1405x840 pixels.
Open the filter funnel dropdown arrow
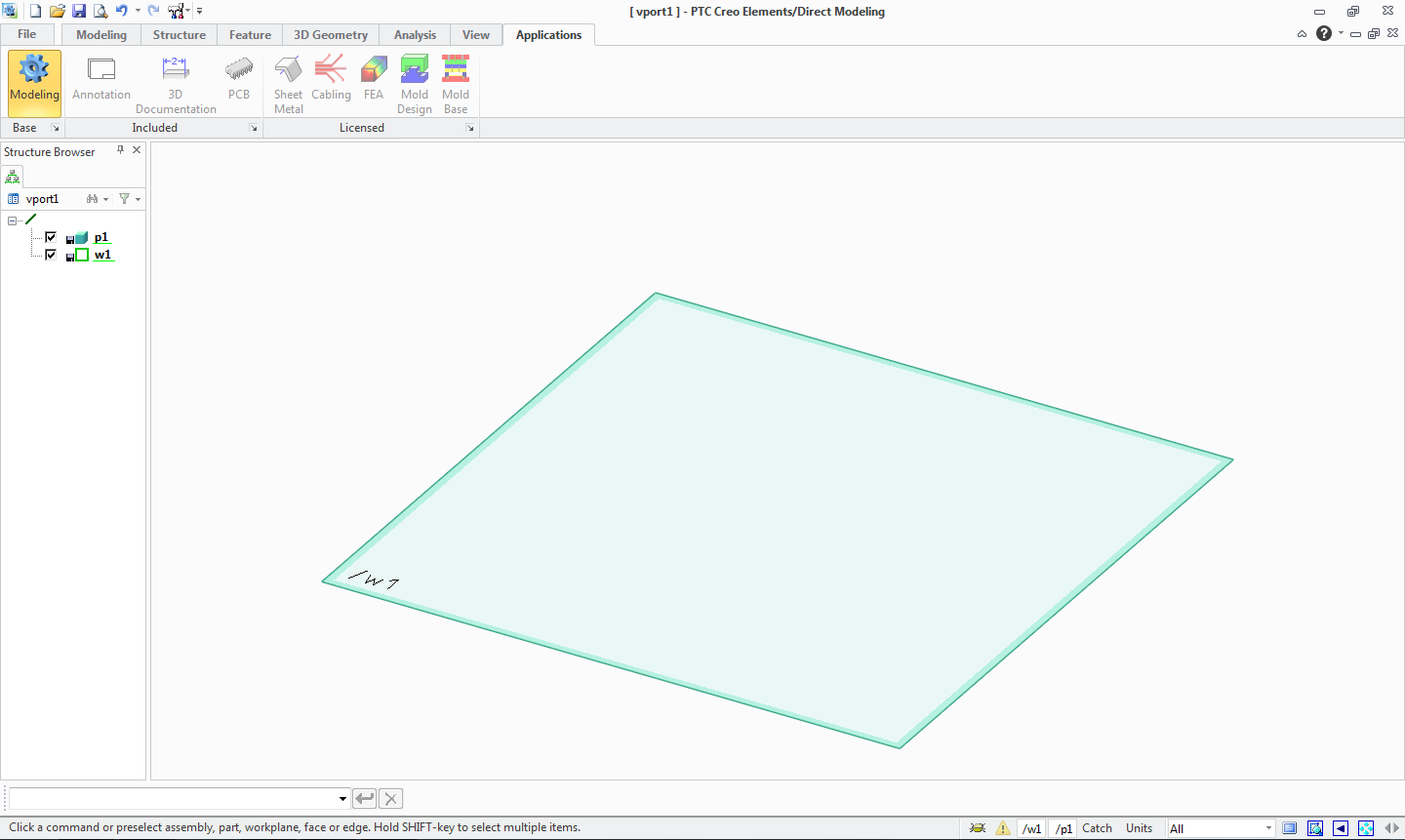pyautogui.click(x=139, y=199)
